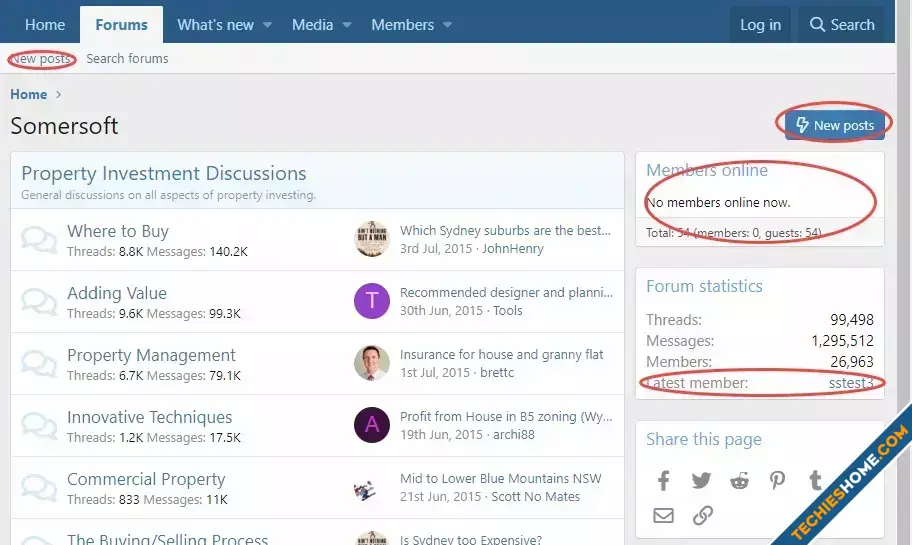Open Property Investment Discussions category
912x545 pixels.
(x=163, y=173)
